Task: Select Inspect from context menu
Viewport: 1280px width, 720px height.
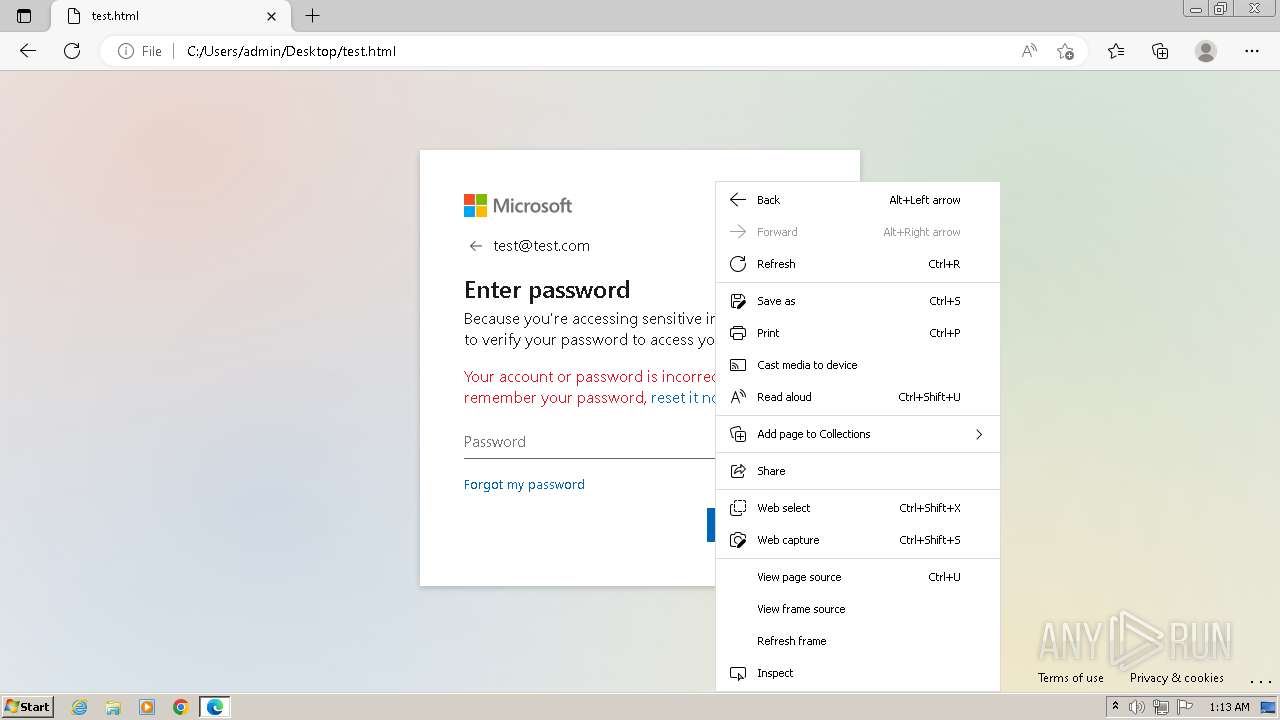Action: [858, 673]
